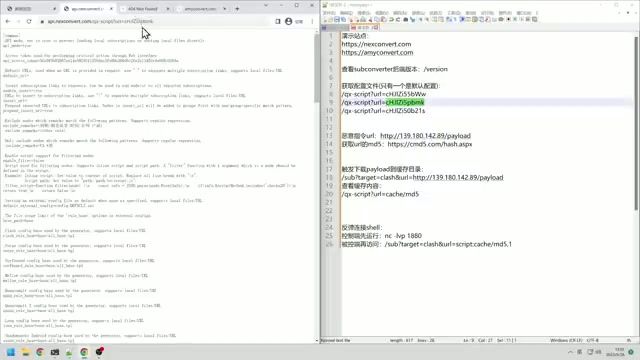
Task: Open Notepad++ Plugins menu
Action: pos(504,13)
